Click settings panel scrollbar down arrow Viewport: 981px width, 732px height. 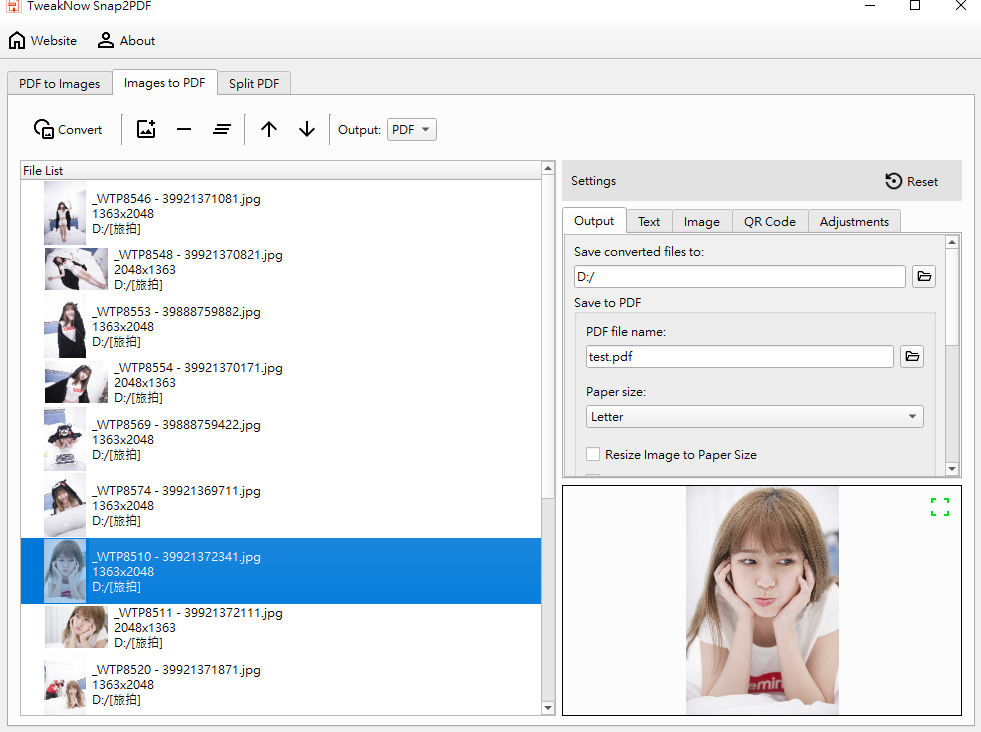coord(952,469)
